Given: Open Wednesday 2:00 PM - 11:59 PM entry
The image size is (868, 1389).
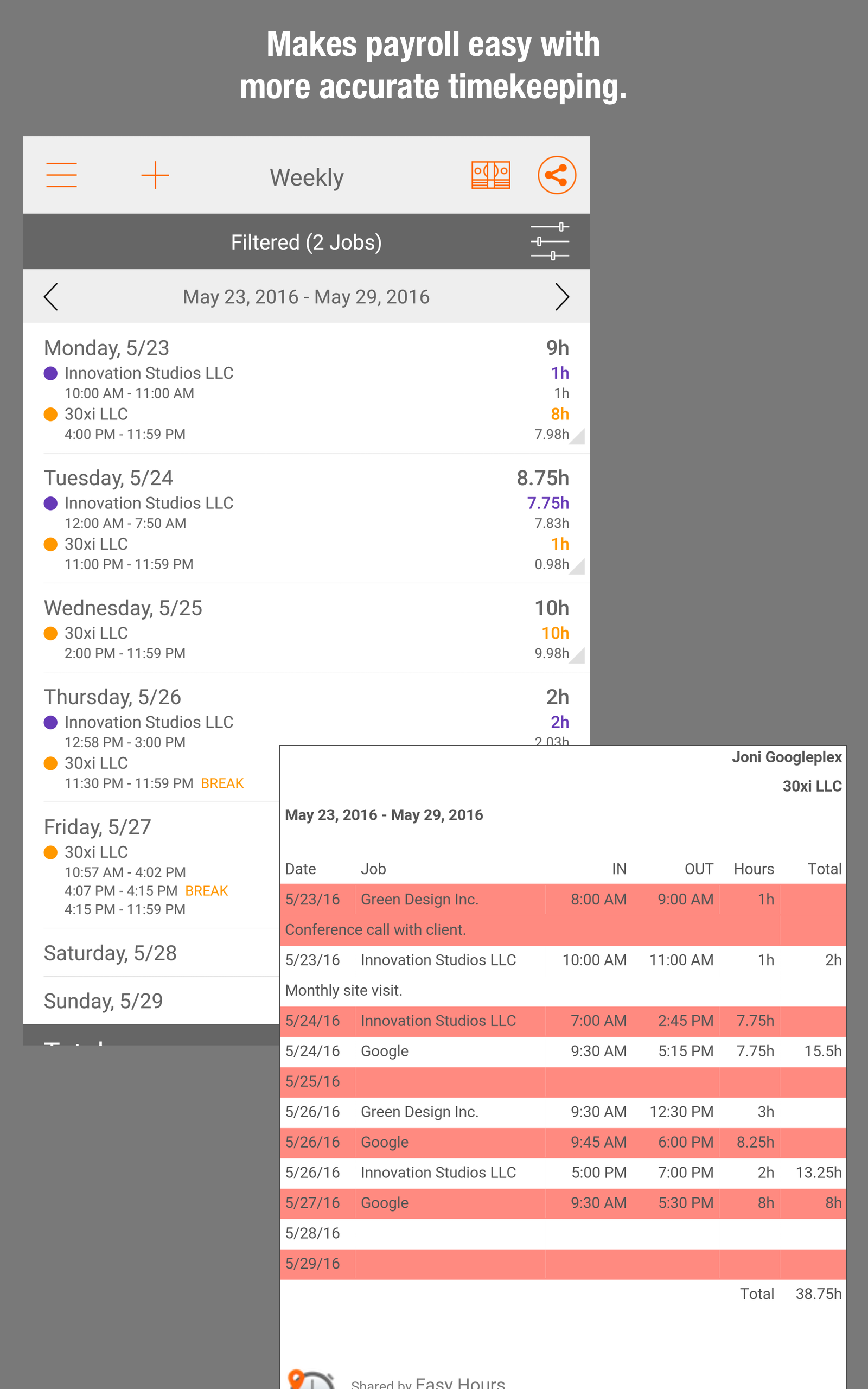Looking at the screenshot, I should click(125, 653).
